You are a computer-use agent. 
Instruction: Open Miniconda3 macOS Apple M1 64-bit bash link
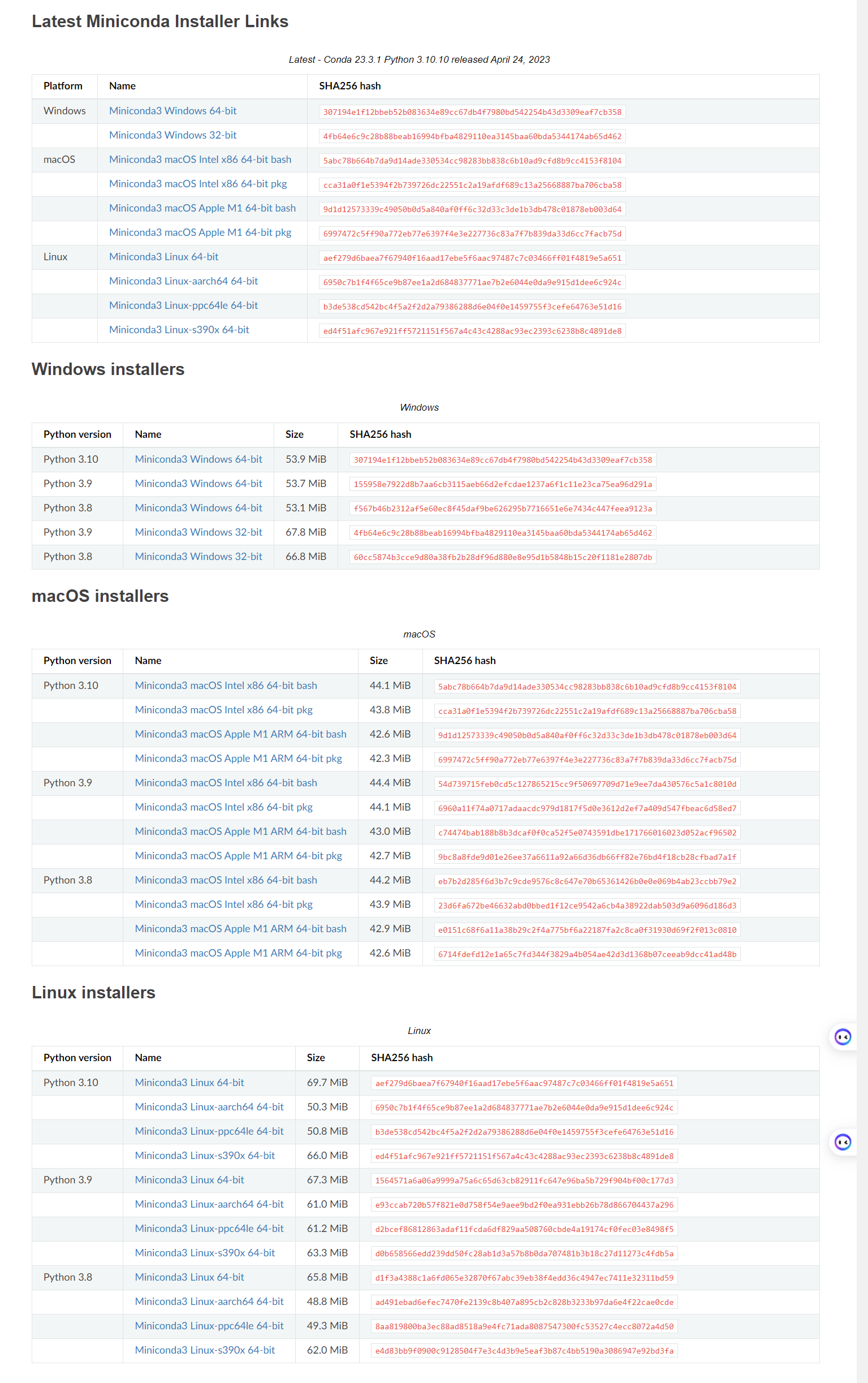pyautogui.click(x=202, y=208)
